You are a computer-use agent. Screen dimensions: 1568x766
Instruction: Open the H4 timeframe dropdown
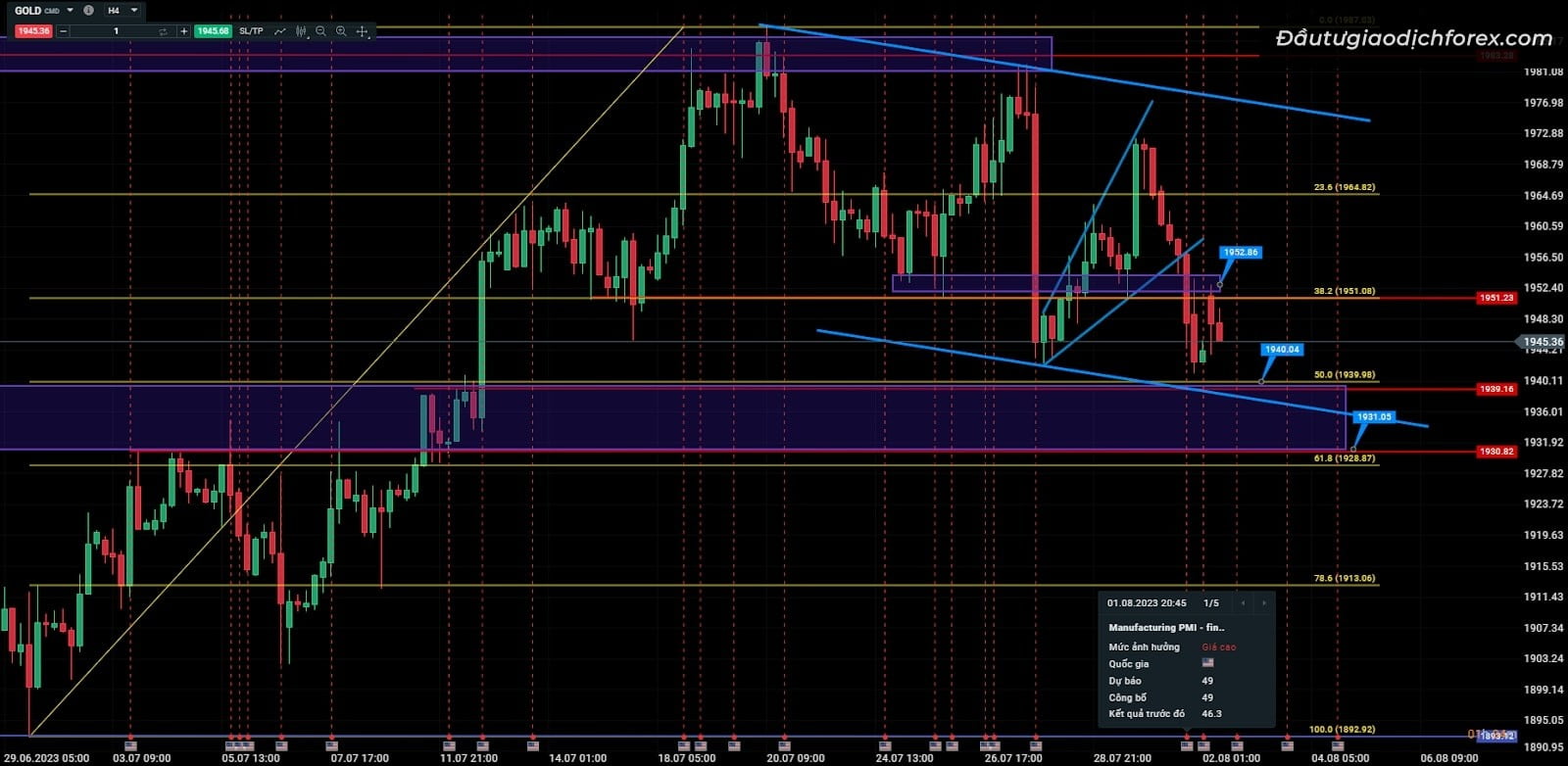tap(122, 11)
